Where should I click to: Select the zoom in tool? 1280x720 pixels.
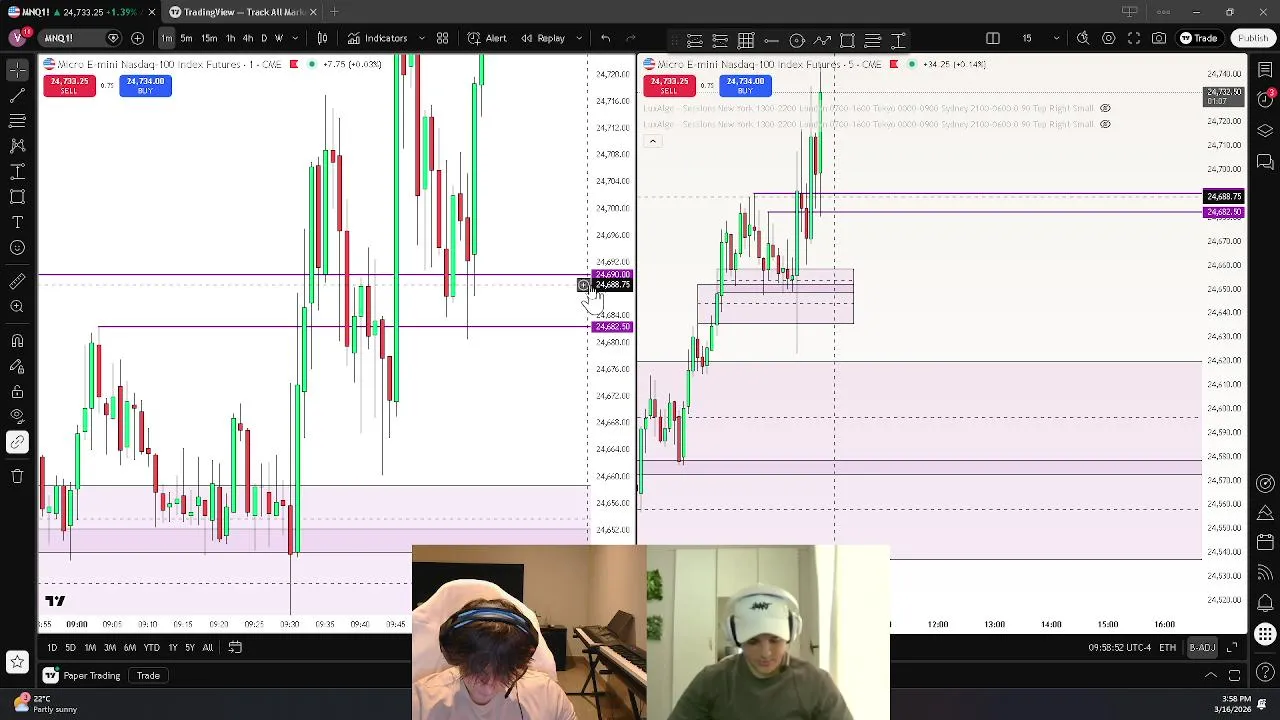(x=17, y=307)
